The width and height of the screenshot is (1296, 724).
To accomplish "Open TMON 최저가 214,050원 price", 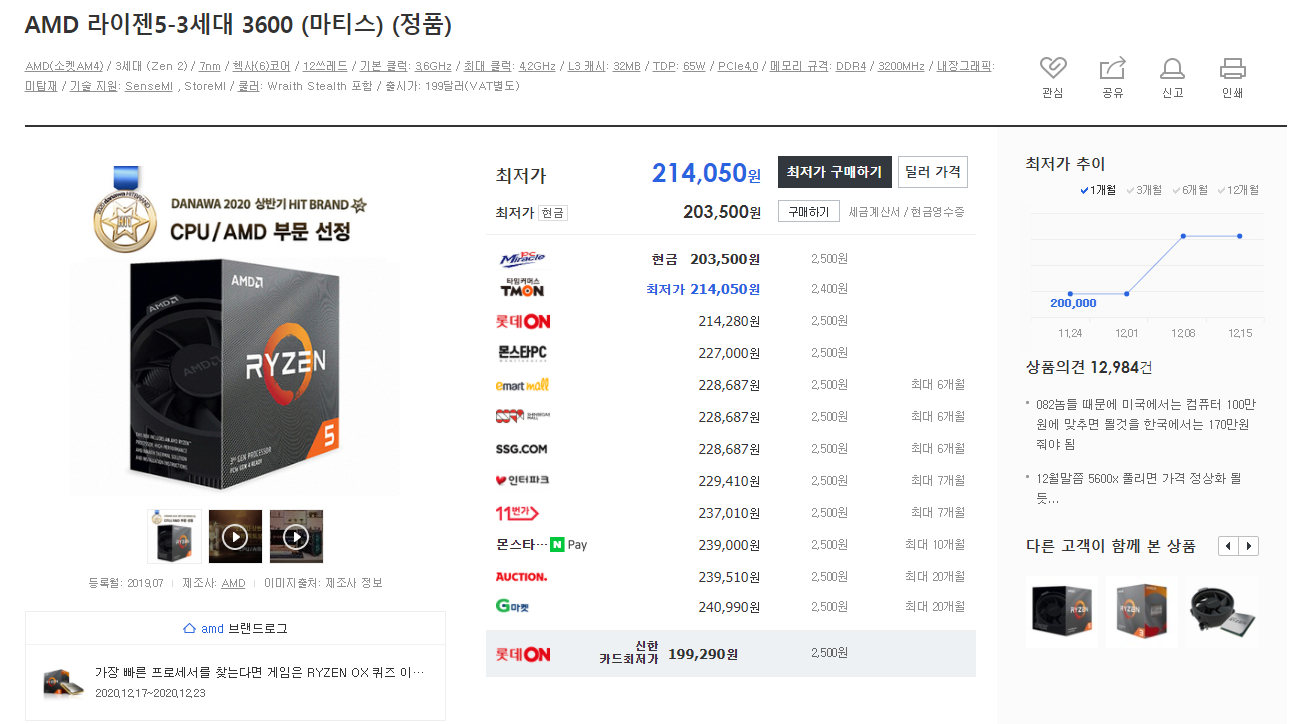I will click(x=703, y=289).
